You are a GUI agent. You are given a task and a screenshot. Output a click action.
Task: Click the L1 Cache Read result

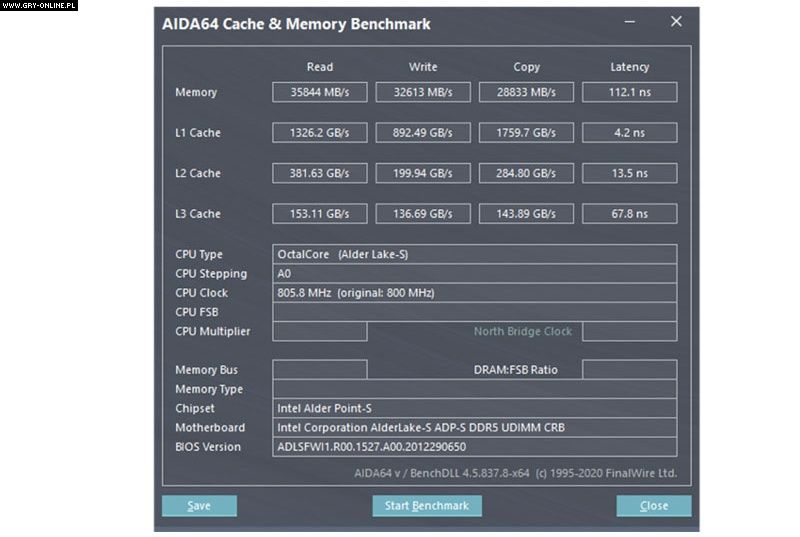click(x=320, y=133)
